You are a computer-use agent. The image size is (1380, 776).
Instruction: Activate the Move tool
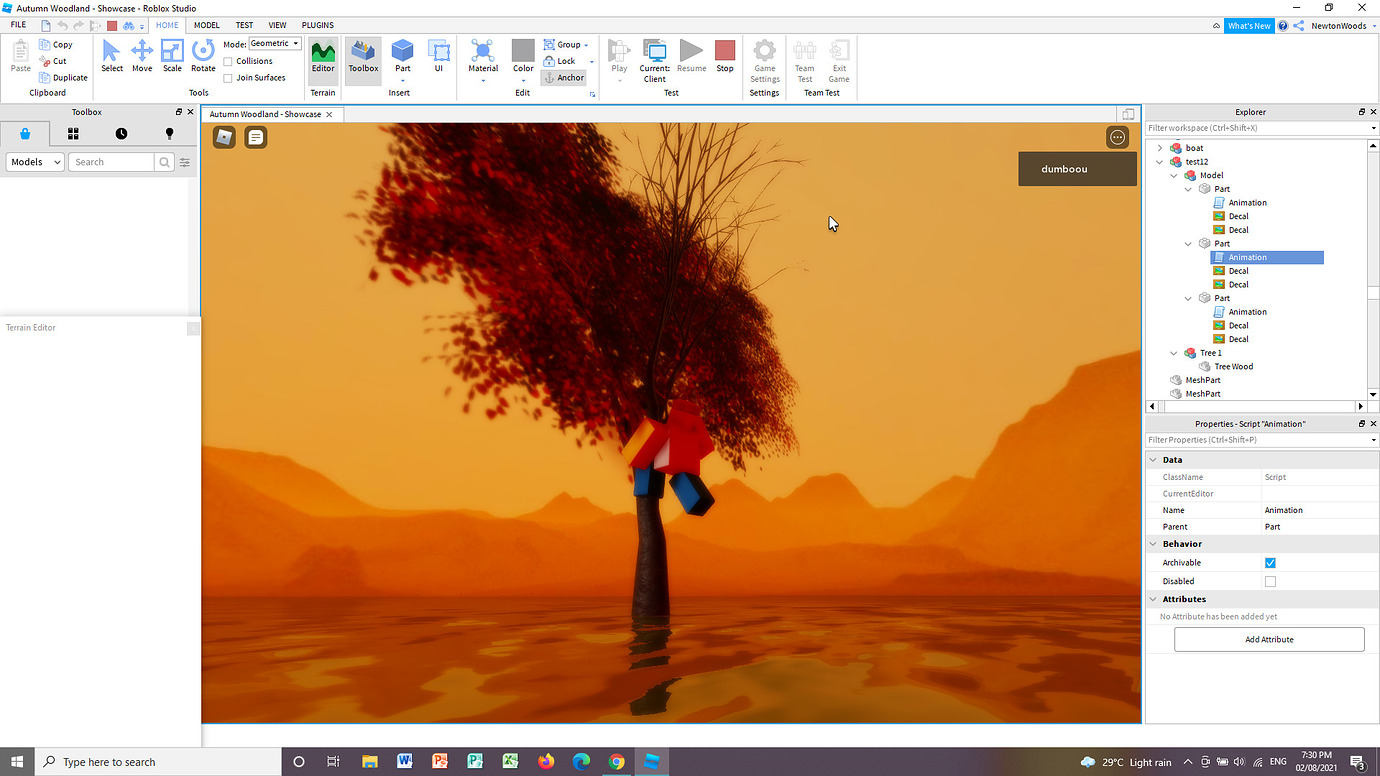tap(142, 56)
